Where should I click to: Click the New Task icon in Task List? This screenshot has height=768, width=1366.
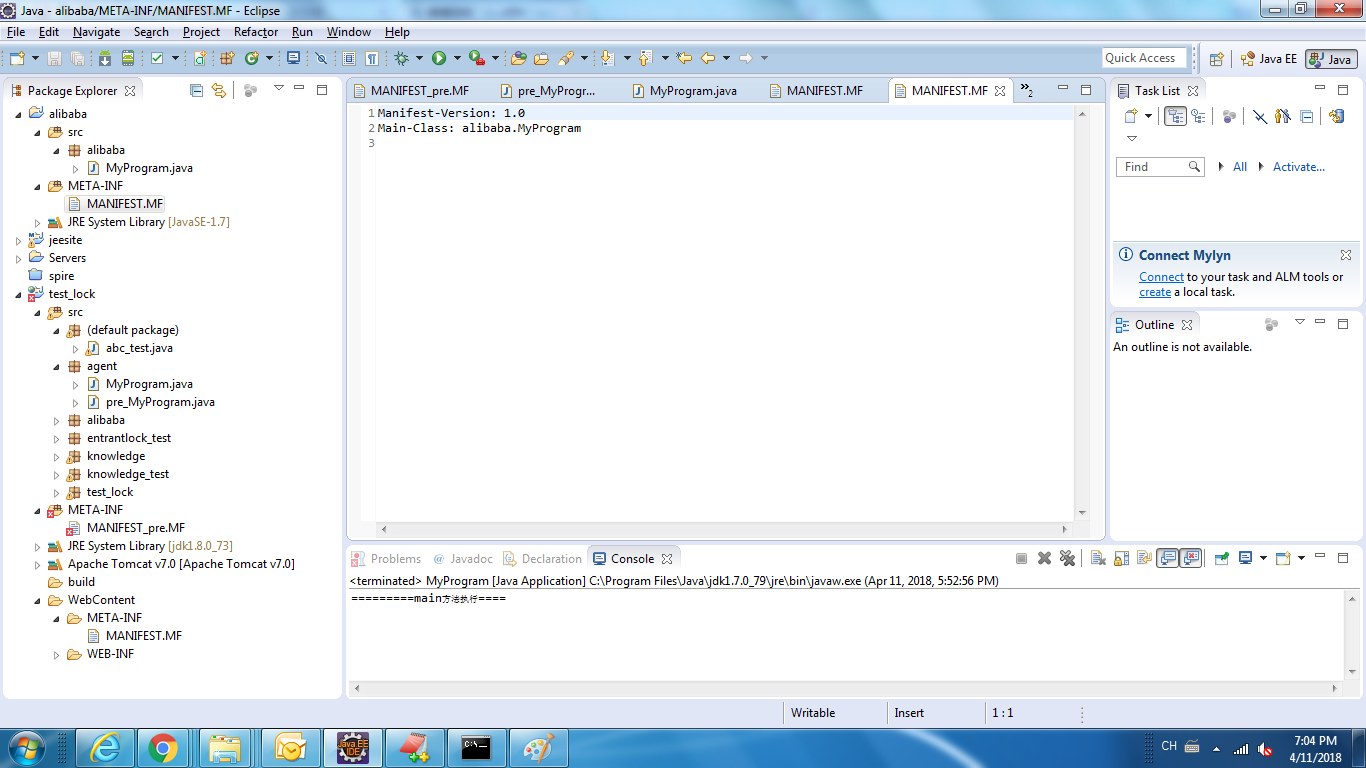(x=1131, y=116)
